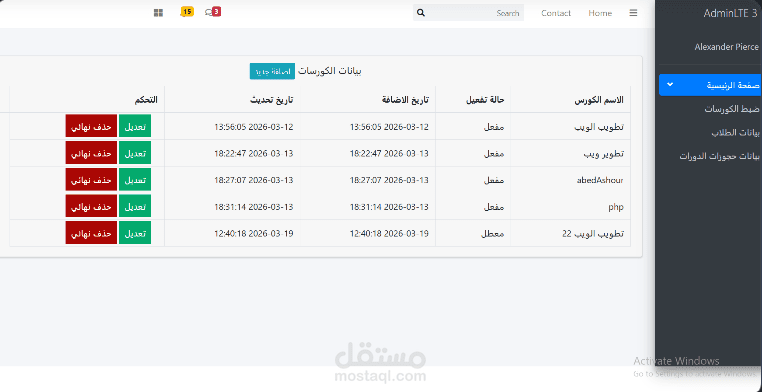Click حذف نهائي for php row
This screenshot has width=762, height=392.
[91, 206]
